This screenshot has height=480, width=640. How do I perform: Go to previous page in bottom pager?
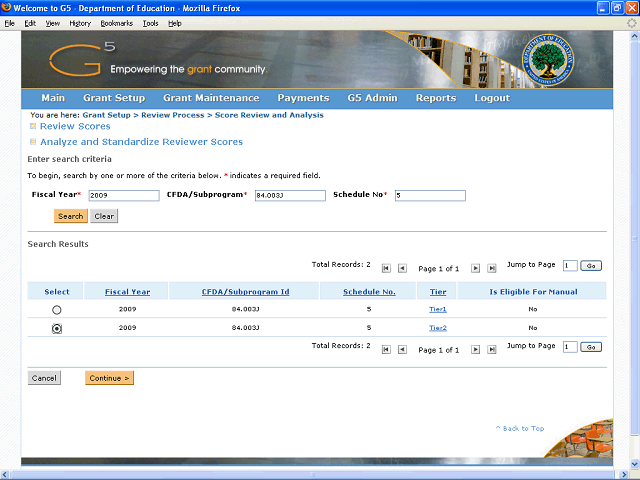[x=402, y=349]
